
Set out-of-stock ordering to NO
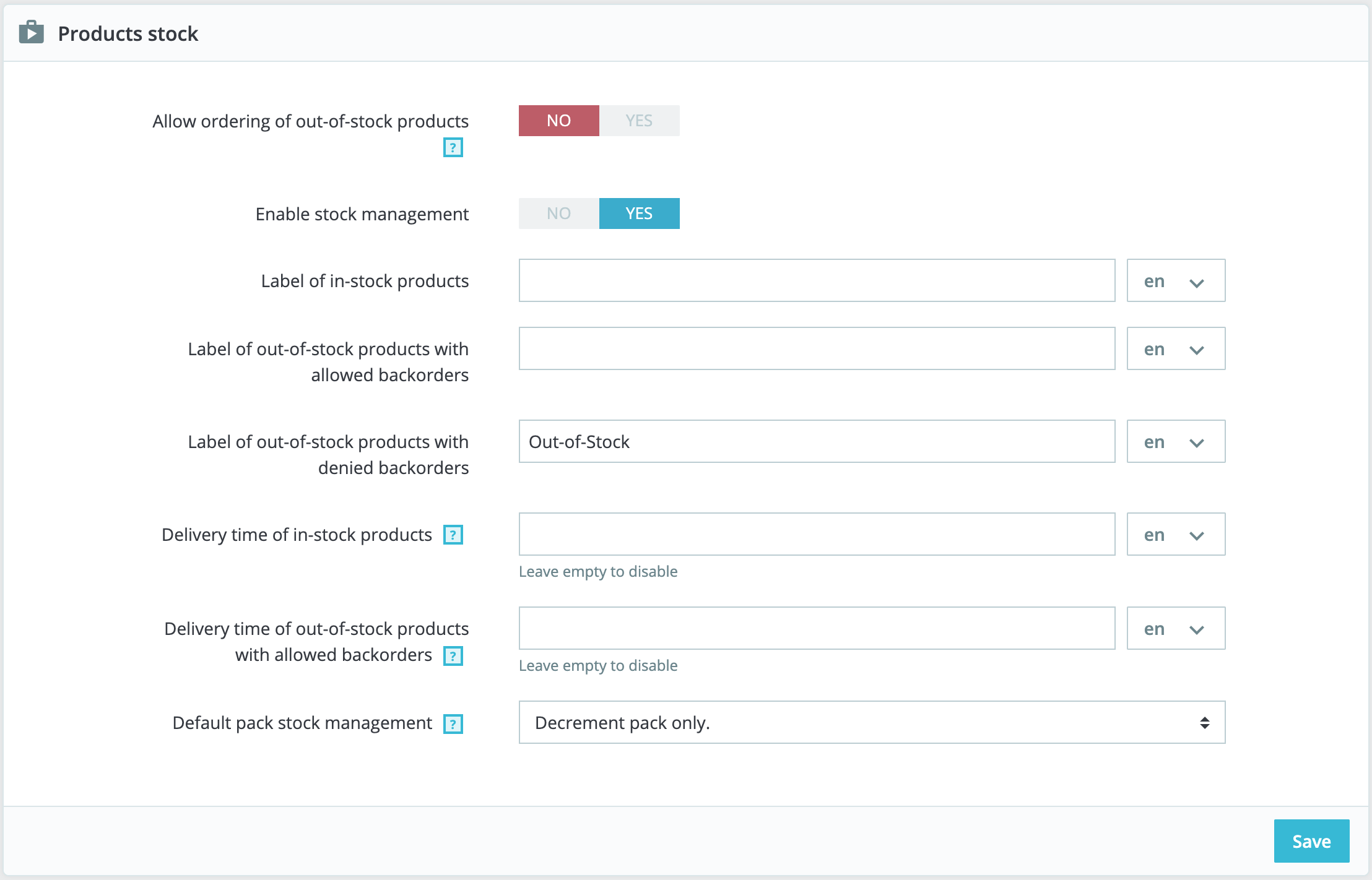tap(559, 121)
